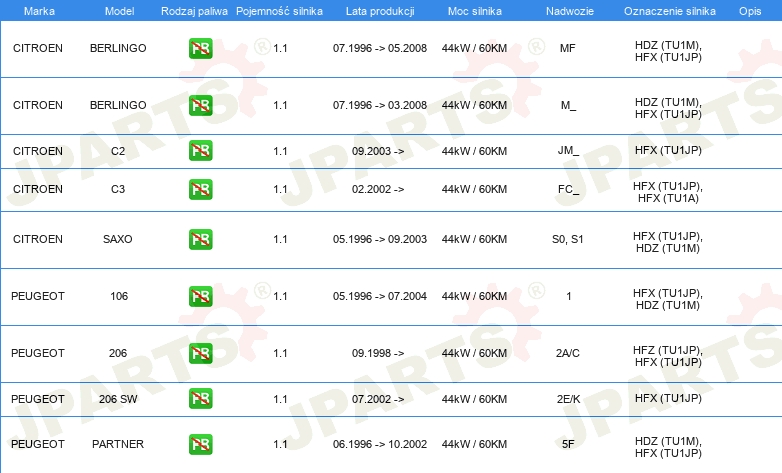Viewport: 782px width, 473px height.
Task: Select the 106 model cell
Action: click(119, 296)
